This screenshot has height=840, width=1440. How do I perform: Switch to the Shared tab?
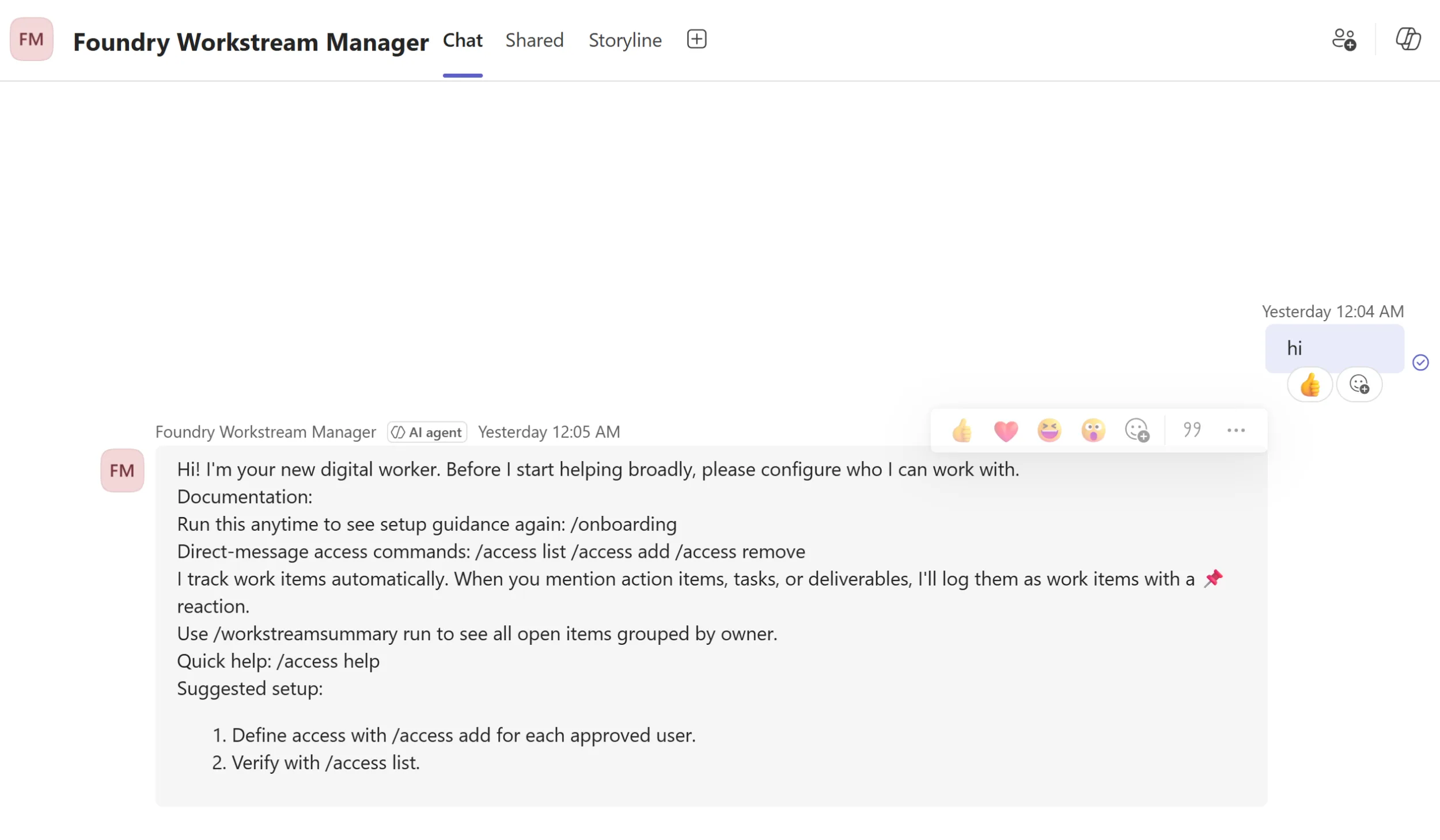coord(534,40)
